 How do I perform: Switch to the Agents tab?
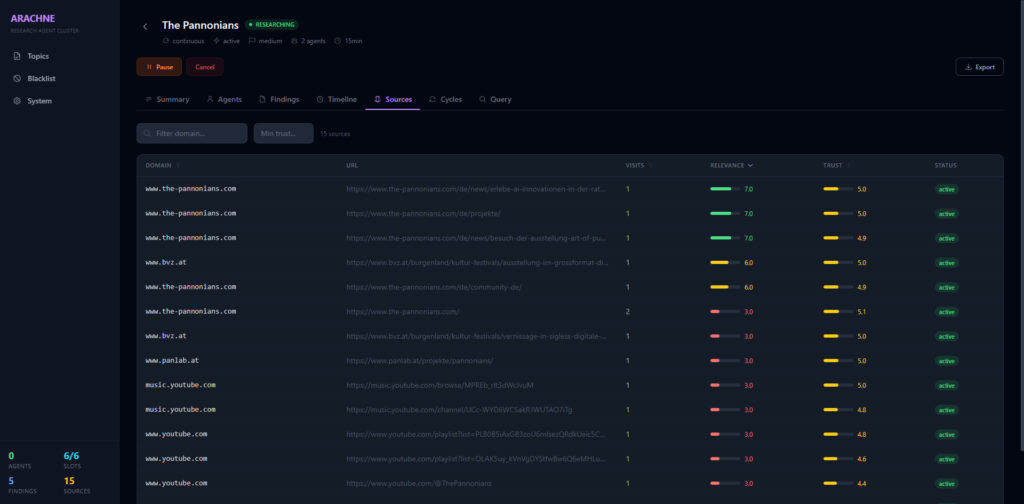click(x=224, y=99)
